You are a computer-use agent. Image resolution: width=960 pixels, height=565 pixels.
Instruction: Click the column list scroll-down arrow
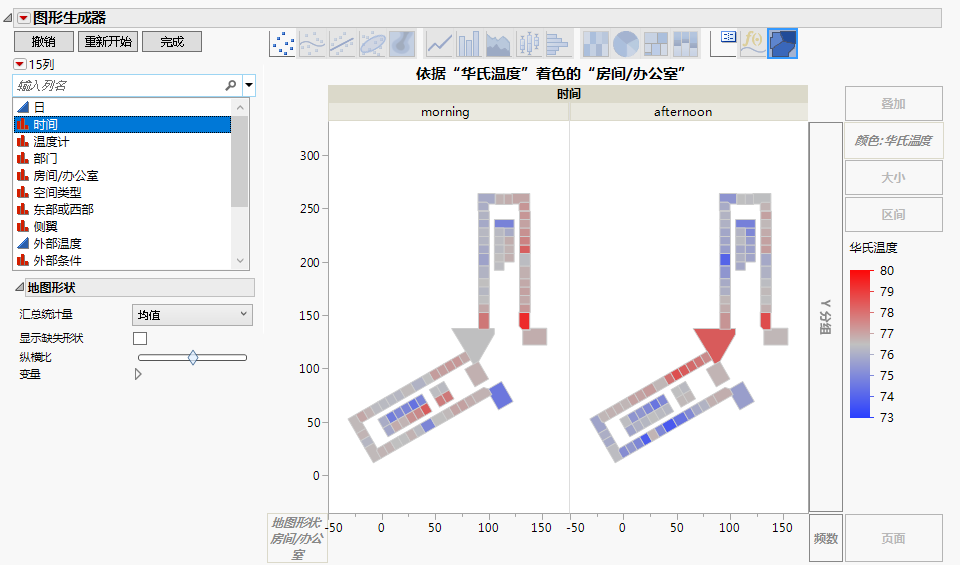point(240,261)
